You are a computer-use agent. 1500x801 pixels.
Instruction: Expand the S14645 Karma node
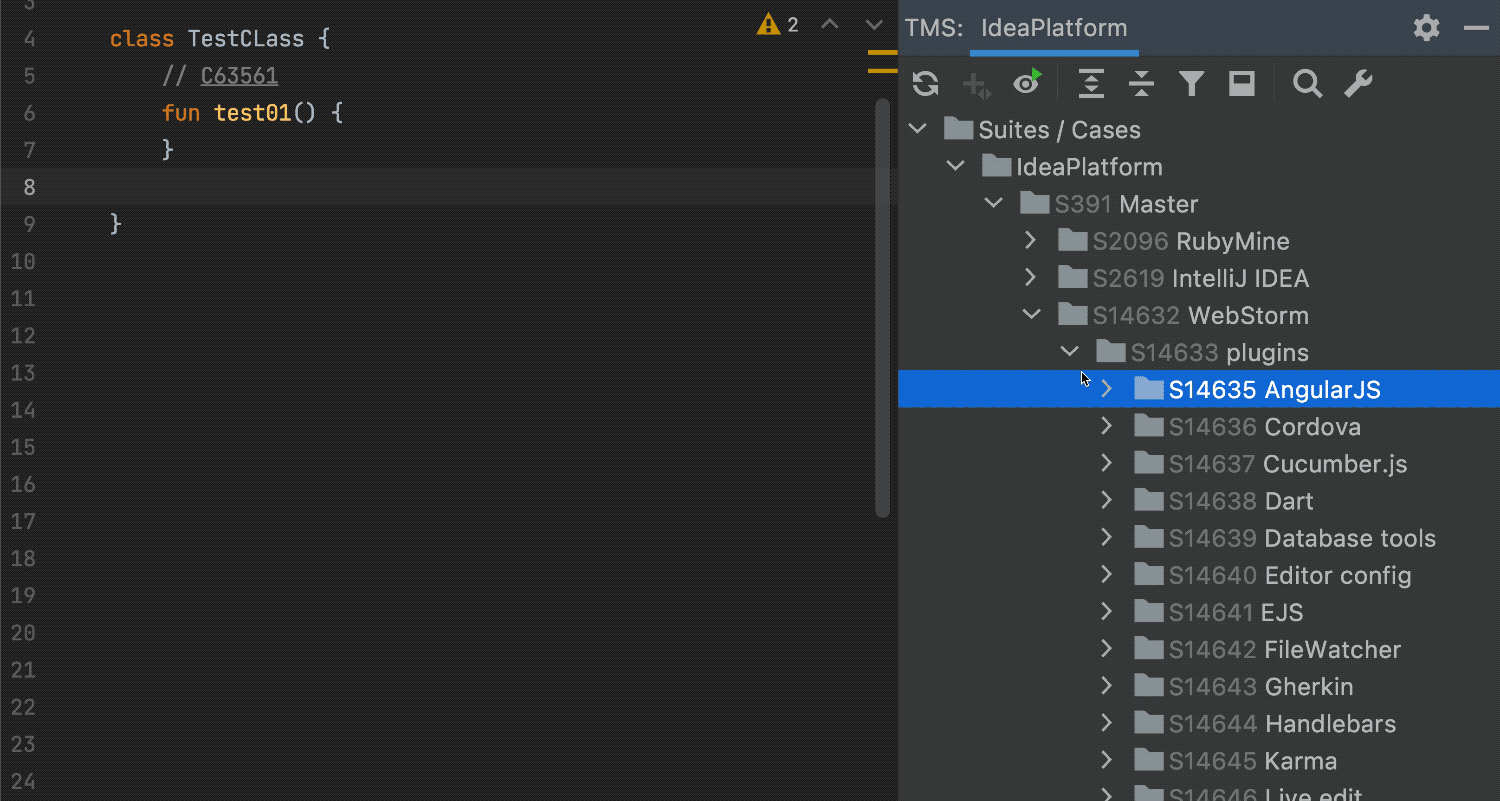(1107, 759)
